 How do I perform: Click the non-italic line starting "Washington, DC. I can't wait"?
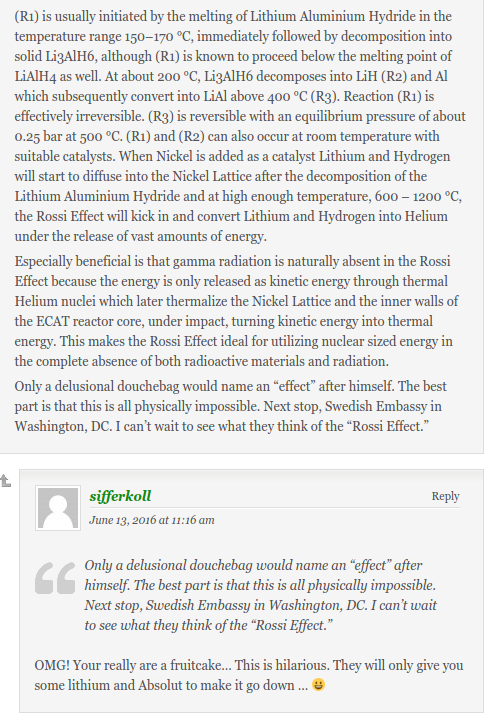coord(221,426)
